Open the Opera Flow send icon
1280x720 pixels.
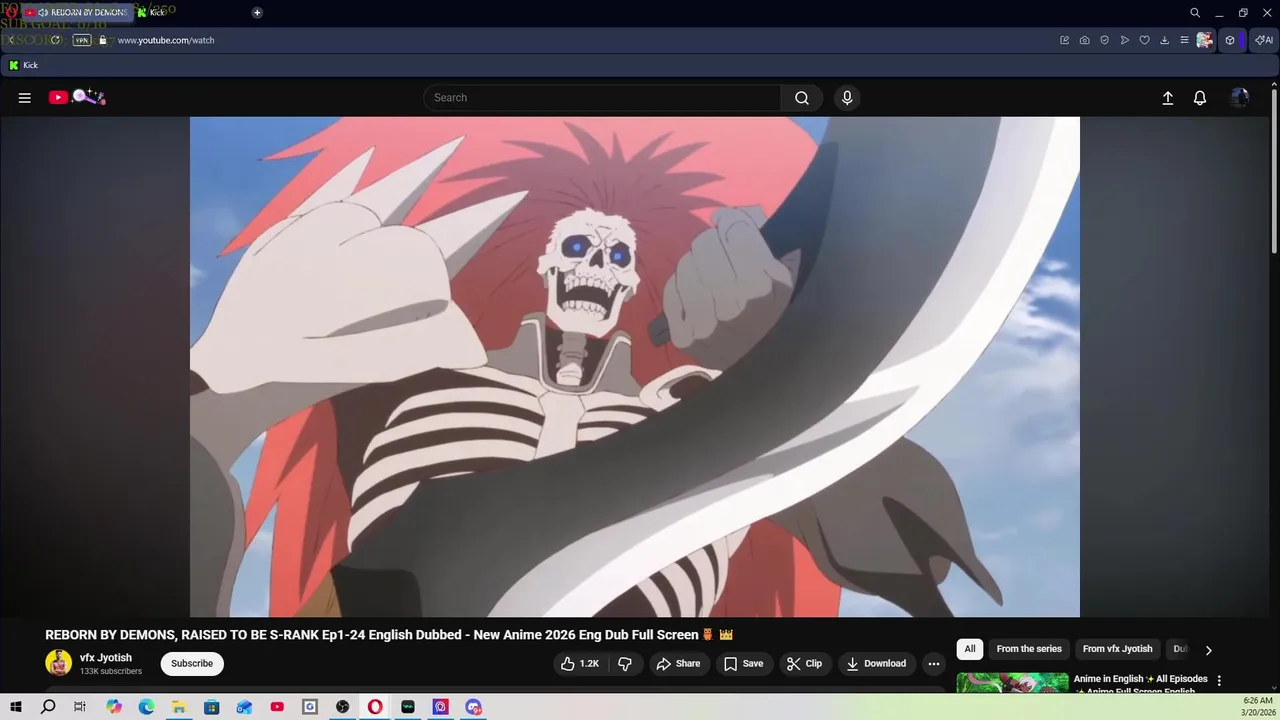click(x=1125, y=40)
